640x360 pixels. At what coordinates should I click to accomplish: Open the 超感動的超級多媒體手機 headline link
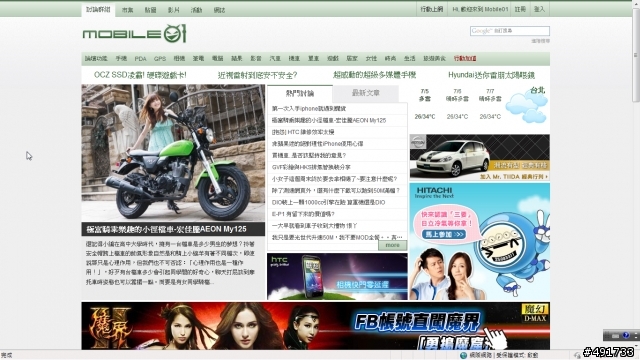[374, 75]
